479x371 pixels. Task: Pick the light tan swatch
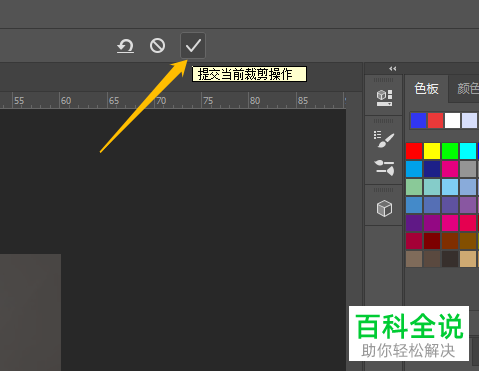[x=468, y=259]
